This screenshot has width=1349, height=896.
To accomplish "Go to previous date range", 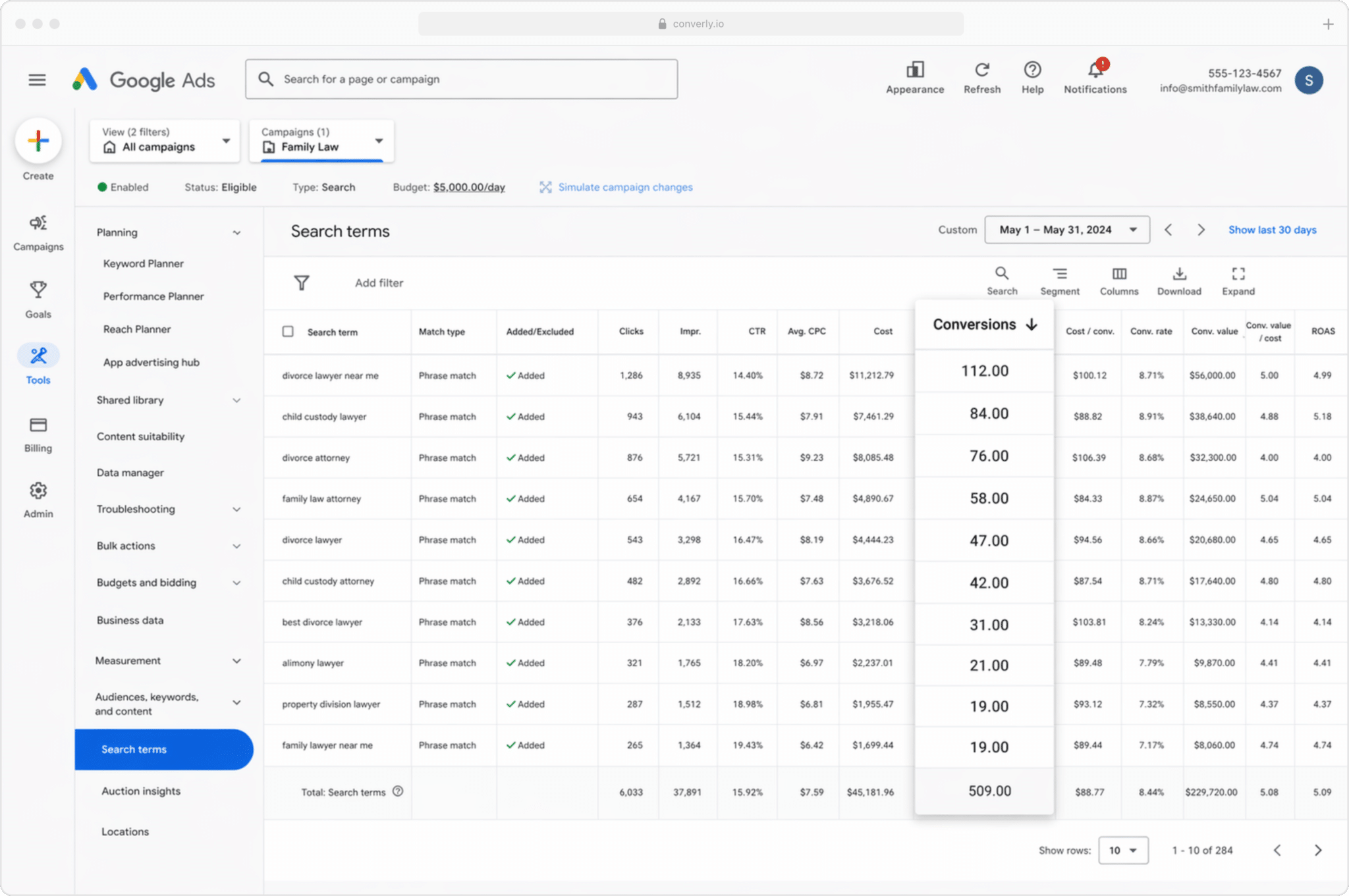I will click(1169, 230).
